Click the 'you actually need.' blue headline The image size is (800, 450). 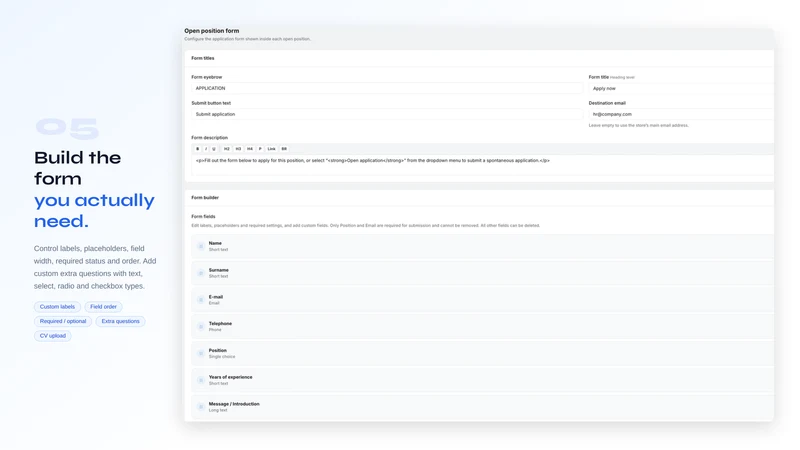coord(94,210)
